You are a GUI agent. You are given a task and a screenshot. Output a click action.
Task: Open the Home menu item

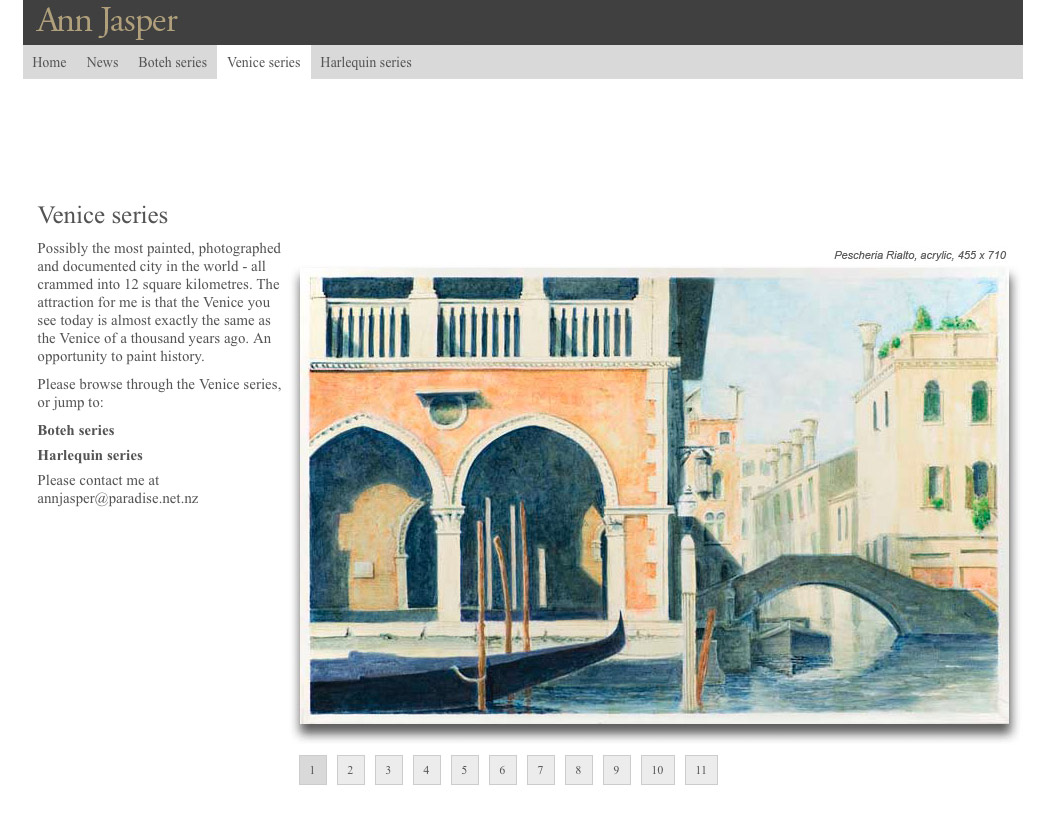coord(49,62)
